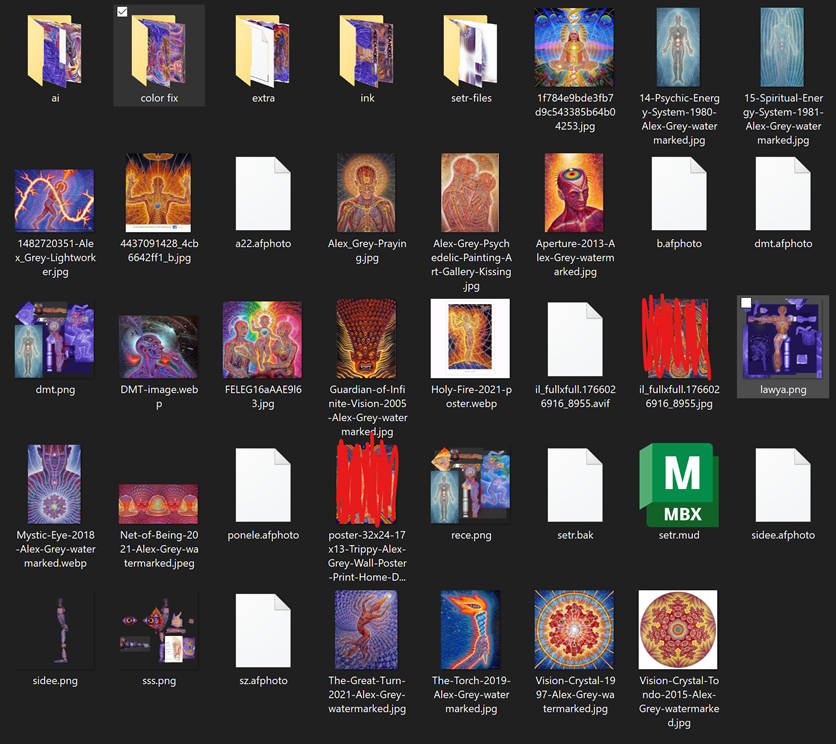This screenshot has width=836, height=744.
Task: Select the ponele.afphoto file icon
Action: pyautogui.click(x=263, y=485)
